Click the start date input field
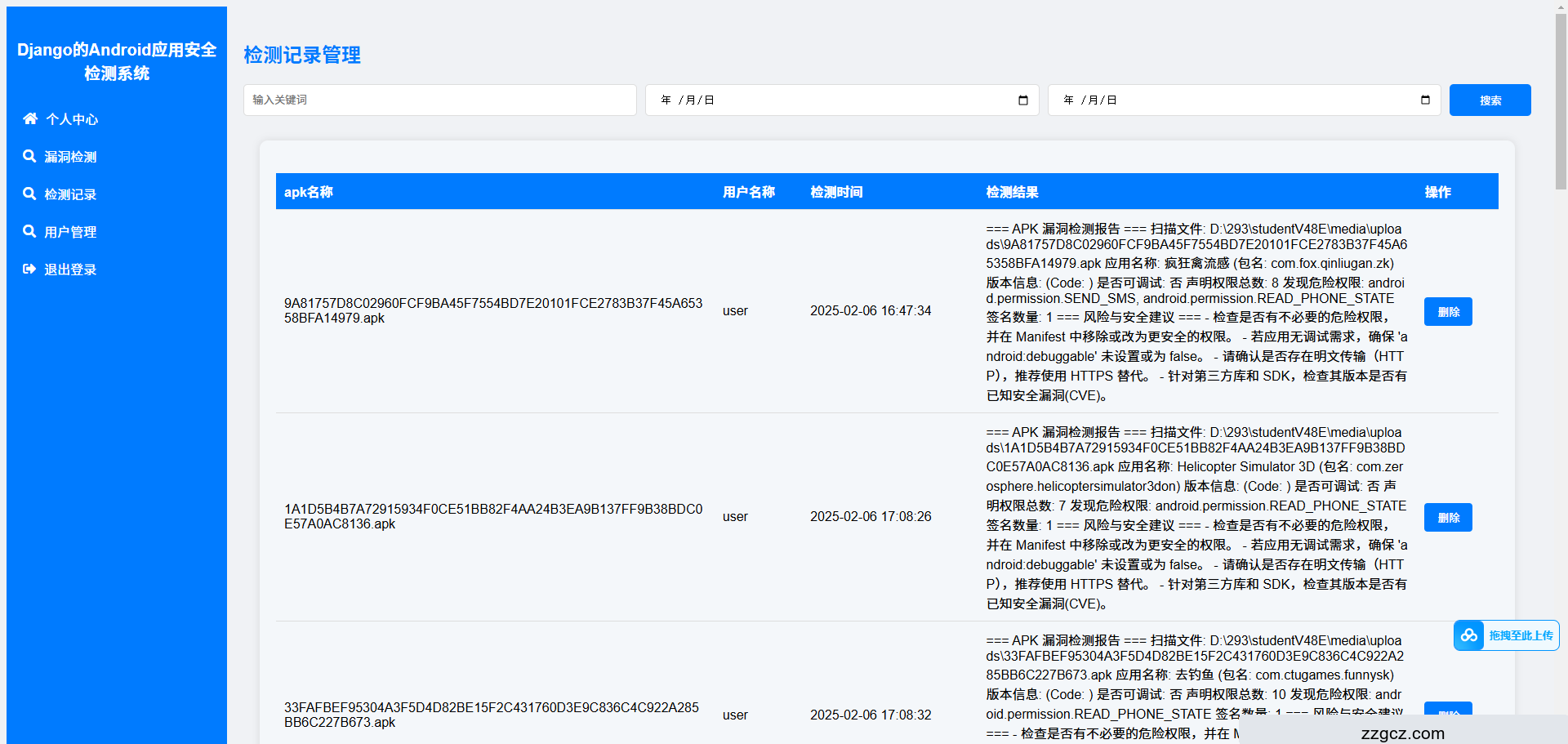 click(x=825, y=100)
